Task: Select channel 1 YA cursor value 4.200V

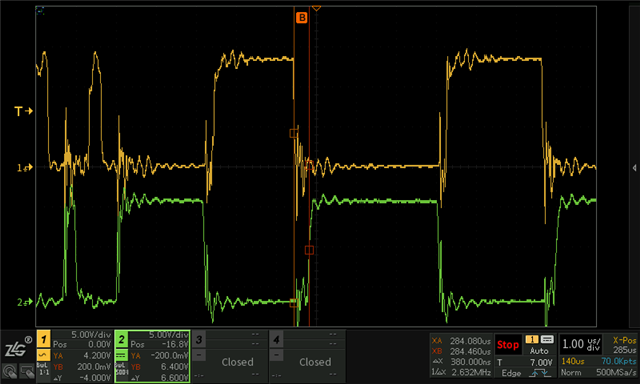Action: pyautogui.click(x=97, y=355)
